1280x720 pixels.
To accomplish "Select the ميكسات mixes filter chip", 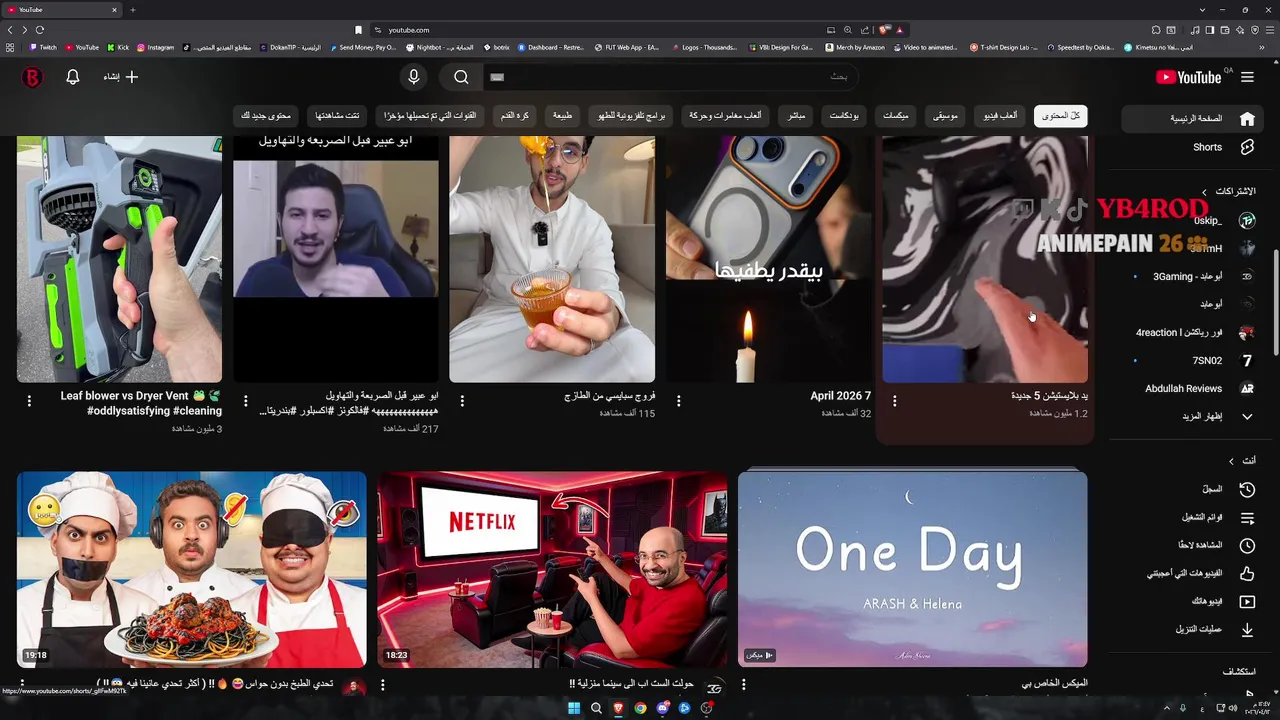I will coord(895,116).
